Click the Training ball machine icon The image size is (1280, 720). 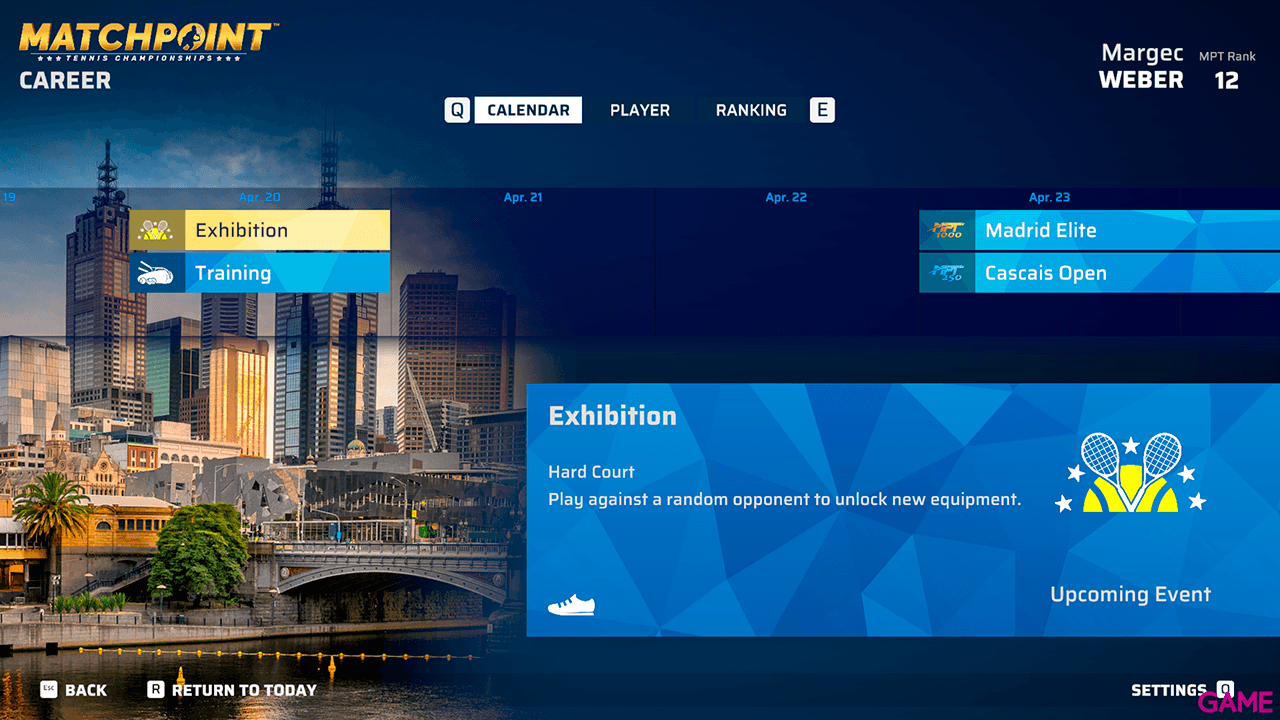click(x=156, y=273)
